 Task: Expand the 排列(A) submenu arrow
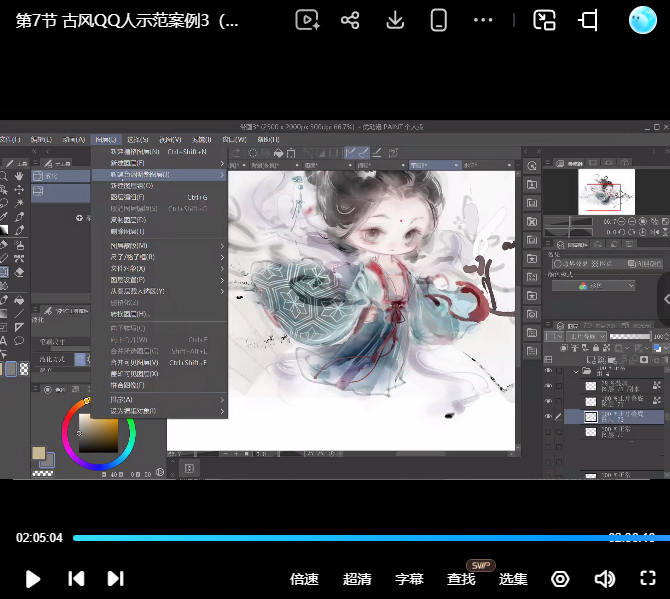click(x=222, y=400)
